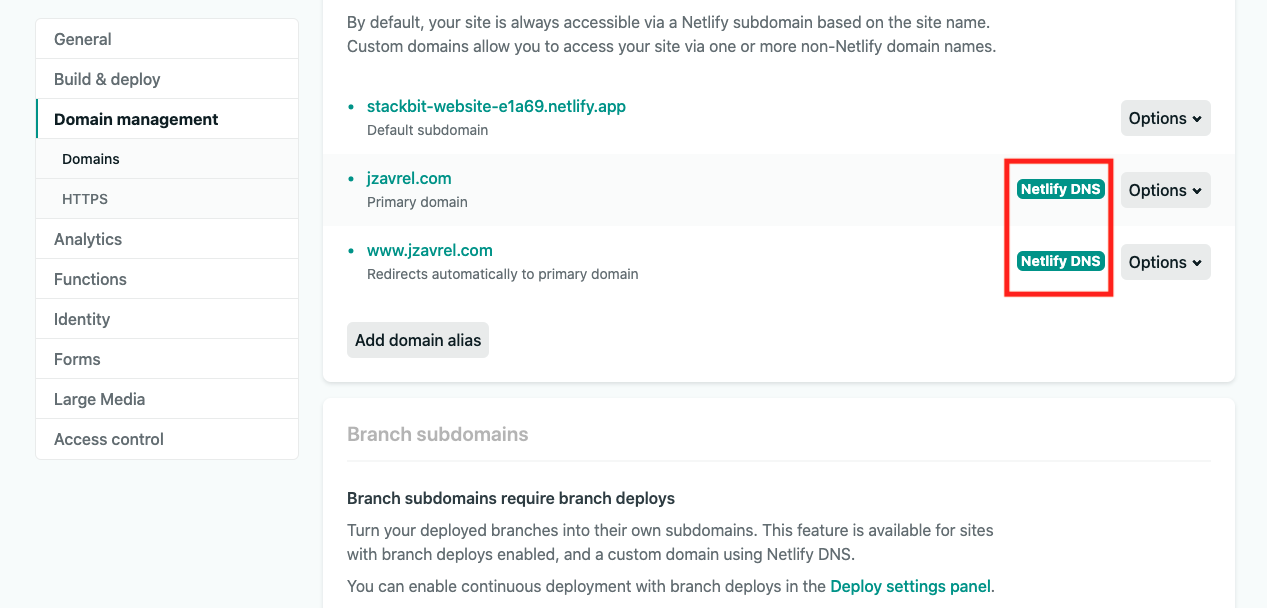This screenshot has height=608, width=1267.
Task: Open the HTTPS sub-item
Action: tap(167, 199)
